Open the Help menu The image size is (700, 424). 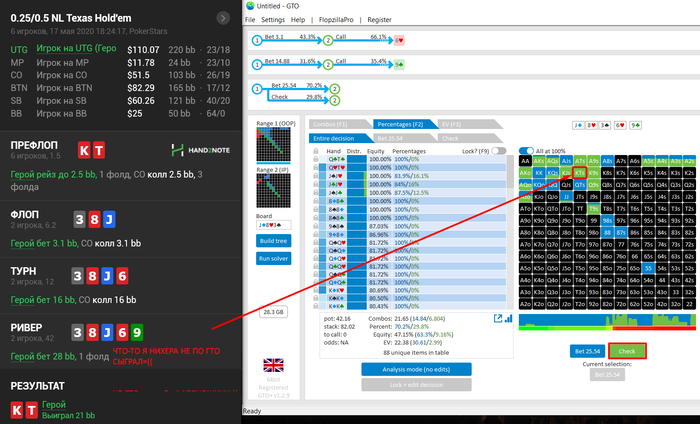[298, 20]
